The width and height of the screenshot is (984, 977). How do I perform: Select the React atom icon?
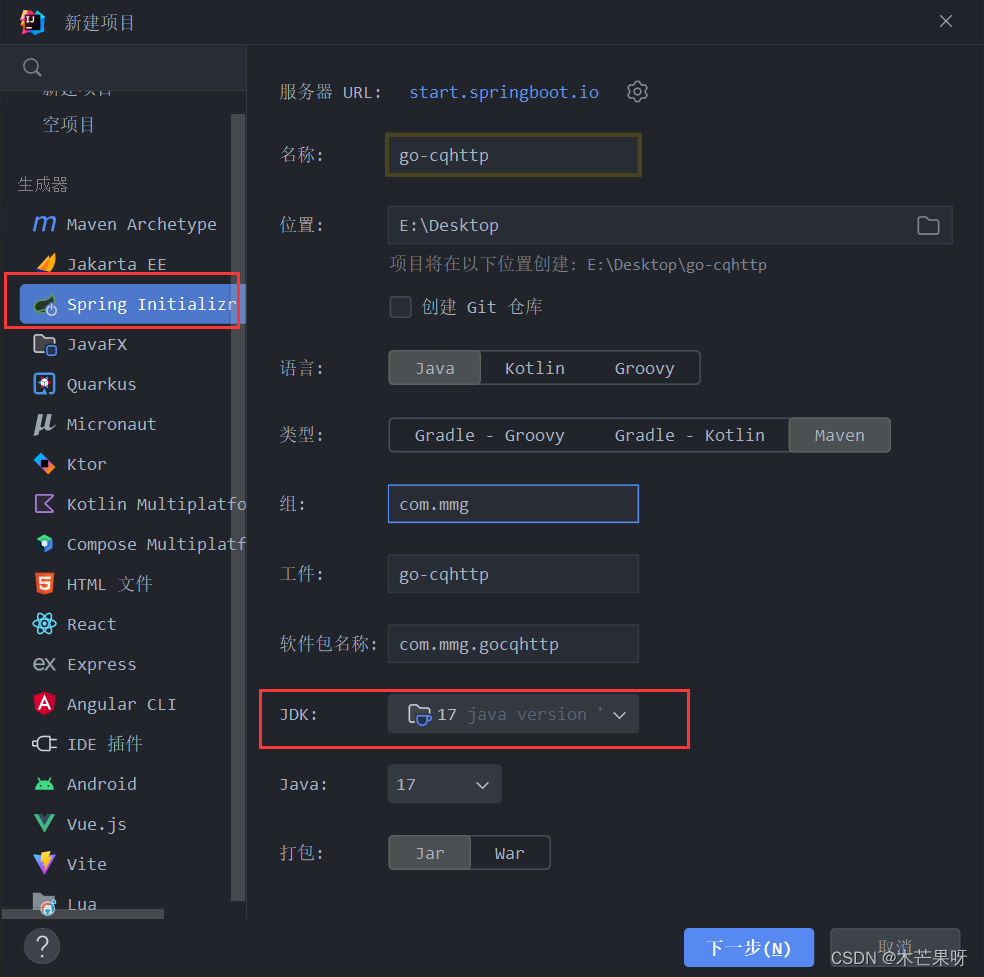coord(44,624)
